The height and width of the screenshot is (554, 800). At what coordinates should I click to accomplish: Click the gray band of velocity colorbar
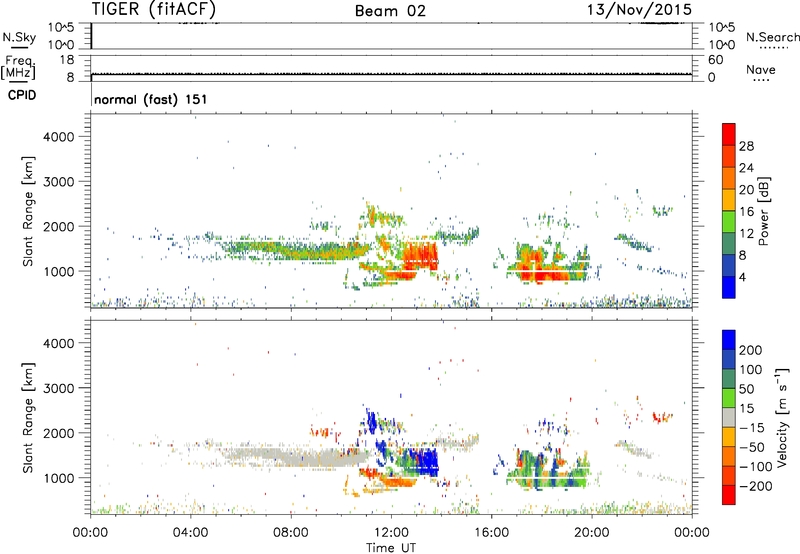tap(729, 417)
